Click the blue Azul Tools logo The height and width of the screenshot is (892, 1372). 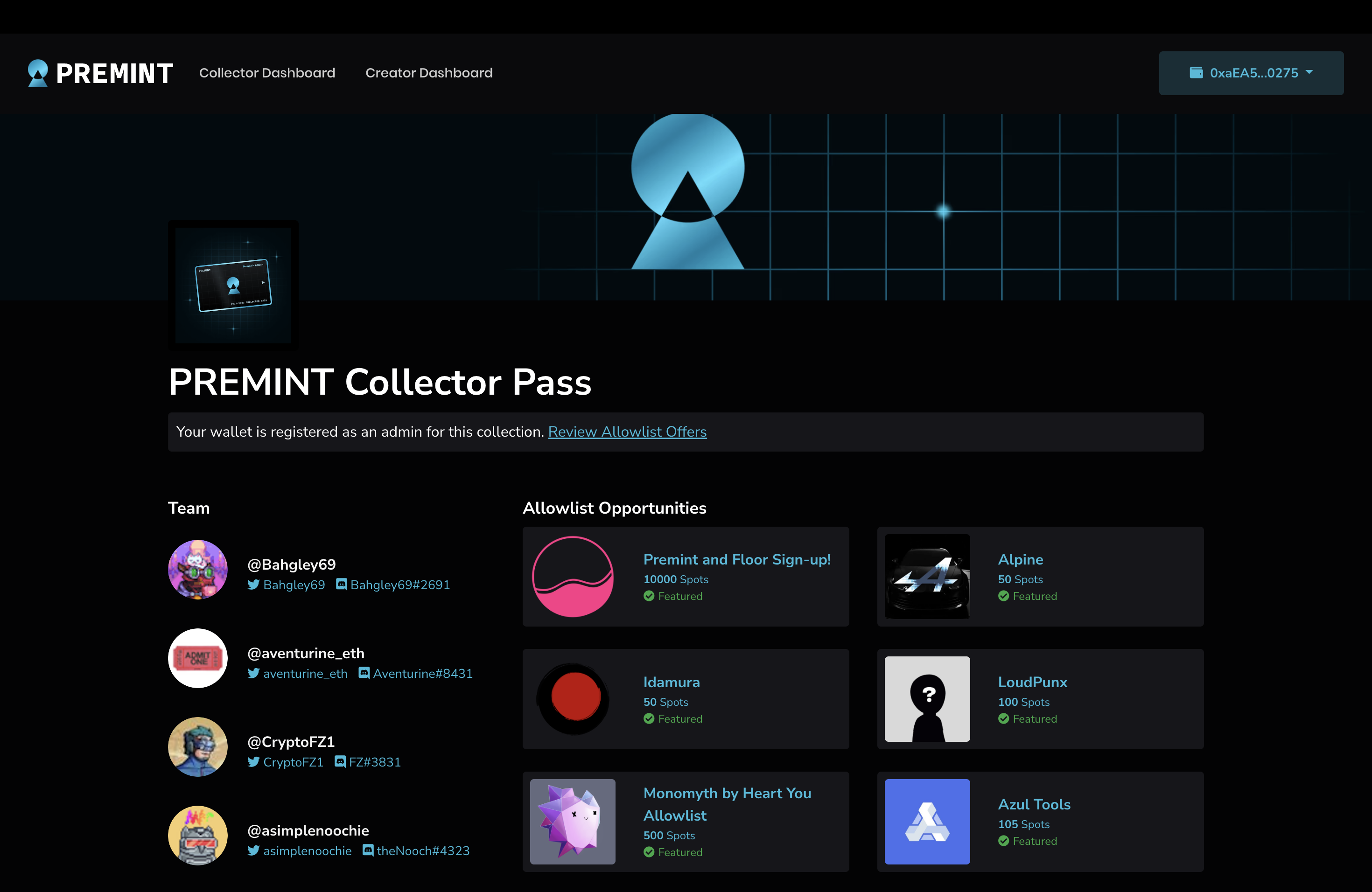point(927,822)
